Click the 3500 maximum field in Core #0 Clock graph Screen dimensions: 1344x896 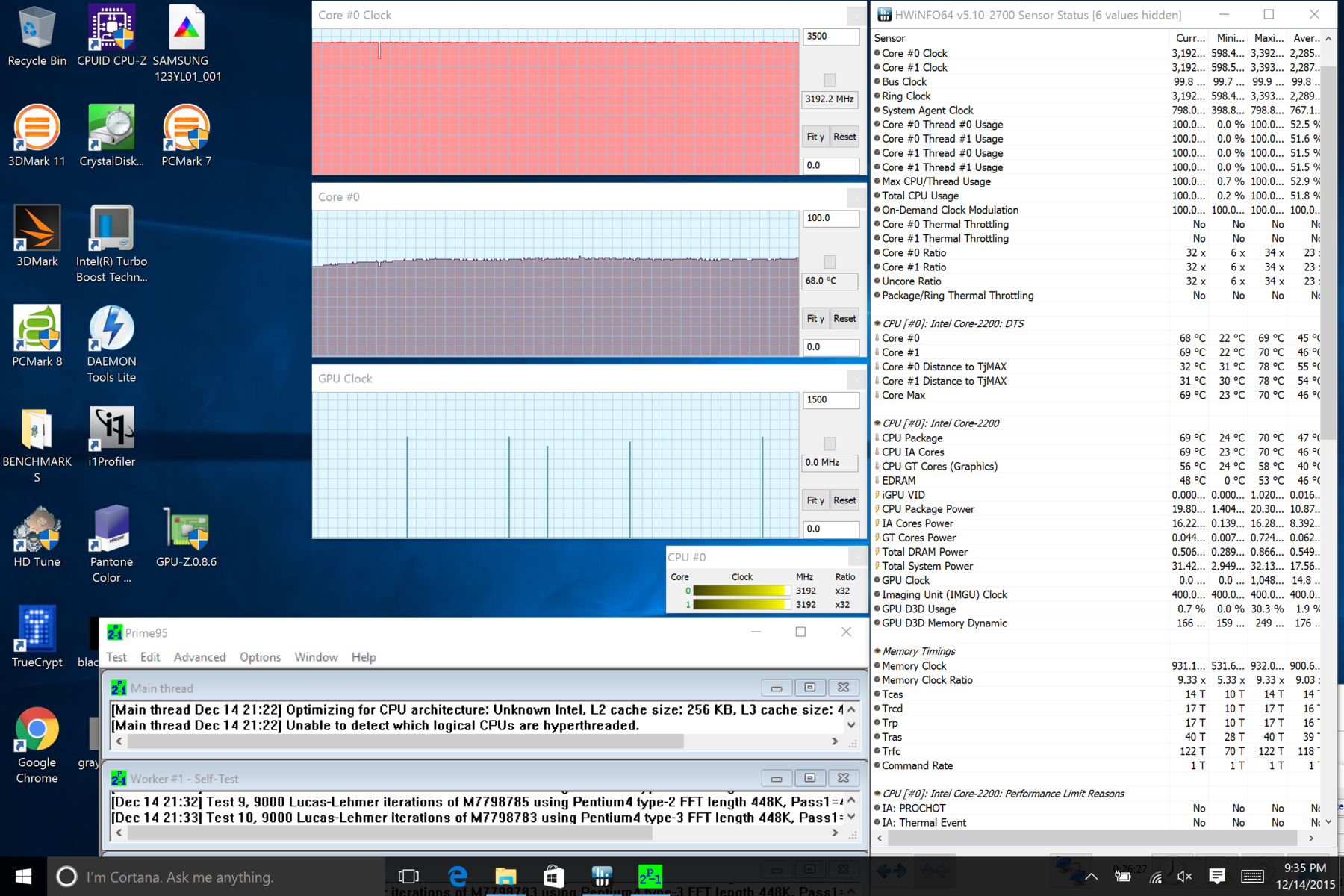[831, 37]
